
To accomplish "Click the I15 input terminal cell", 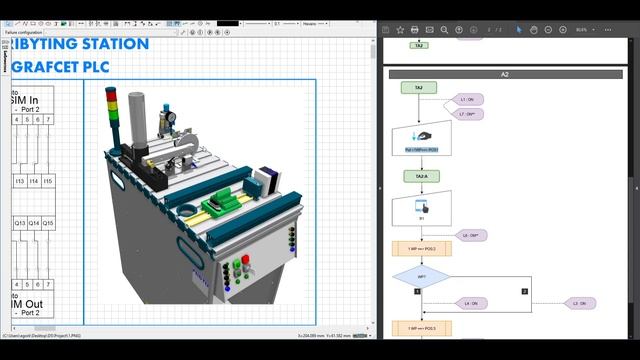I will point(48,181).
